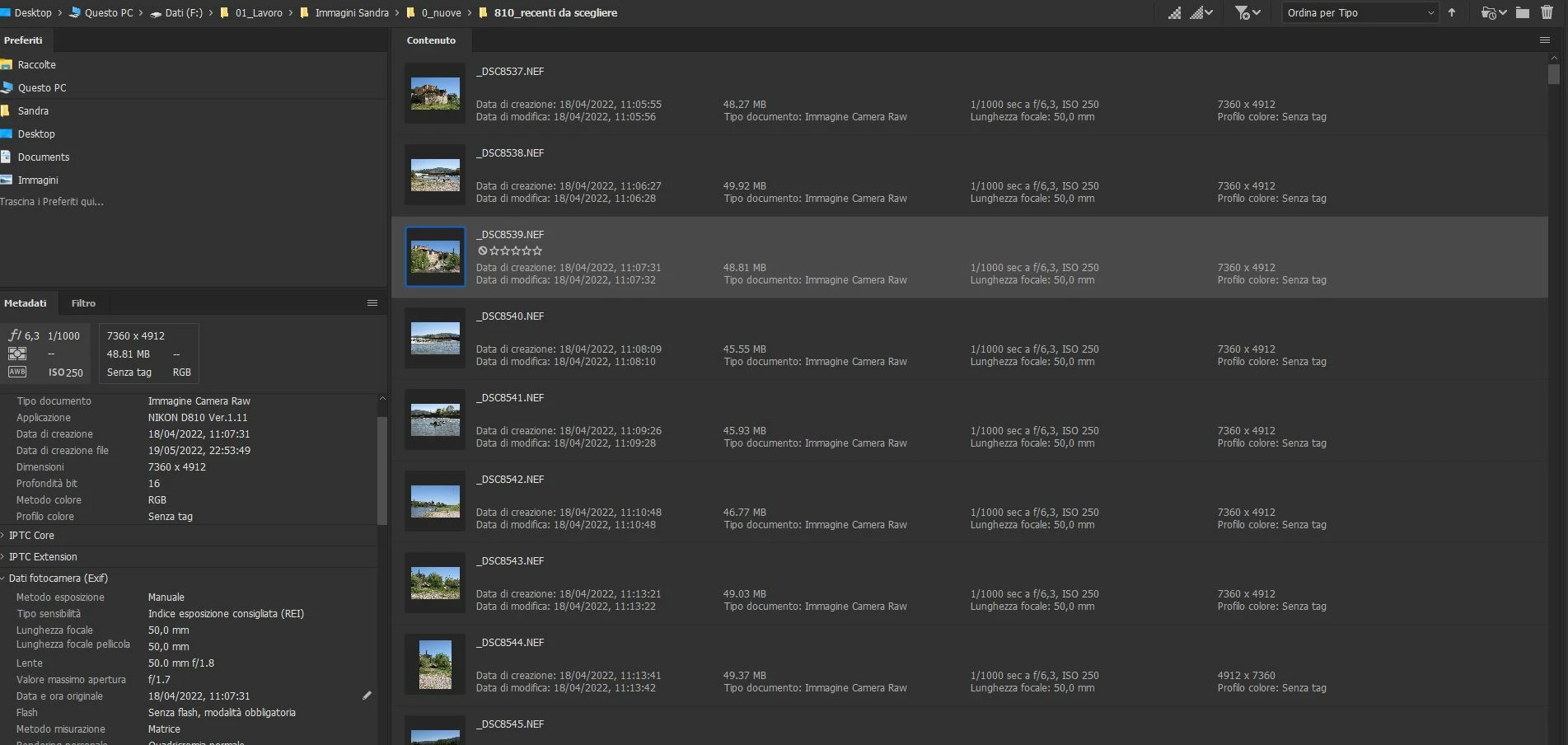Open the Sandra folder in Preferiti
Viewport: 1568px width, 745px height.
tap(33, 110)
